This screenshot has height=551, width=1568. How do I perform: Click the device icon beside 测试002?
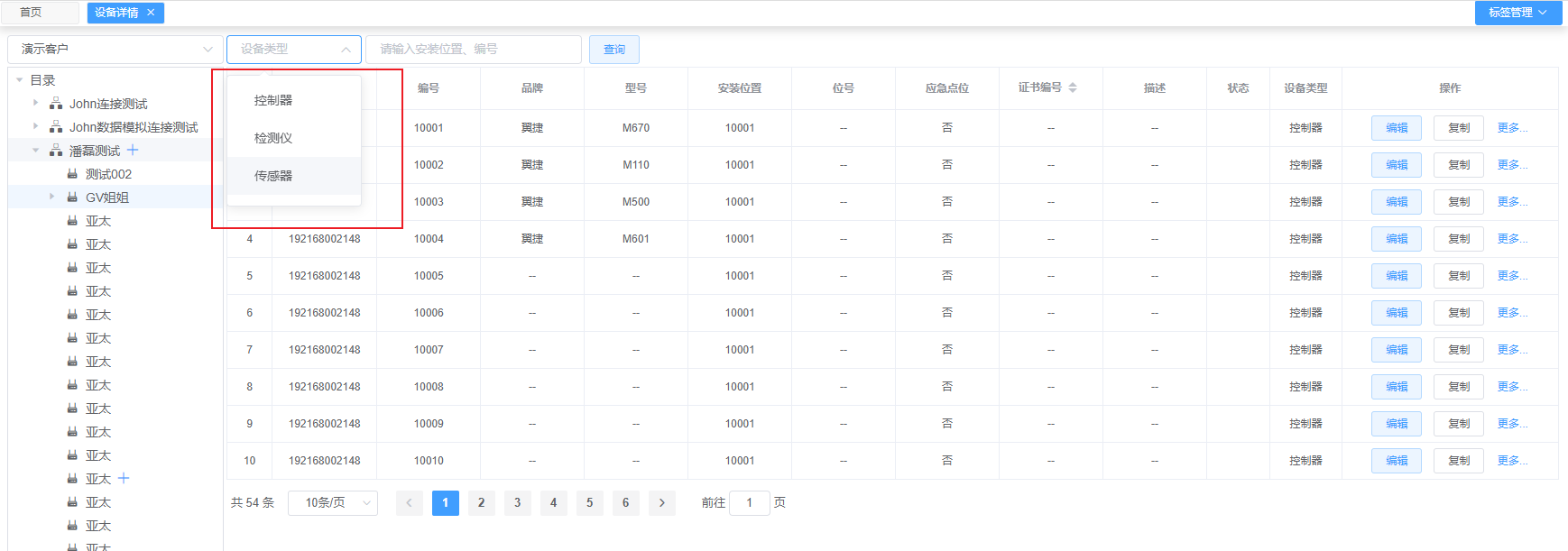[72, 174]
